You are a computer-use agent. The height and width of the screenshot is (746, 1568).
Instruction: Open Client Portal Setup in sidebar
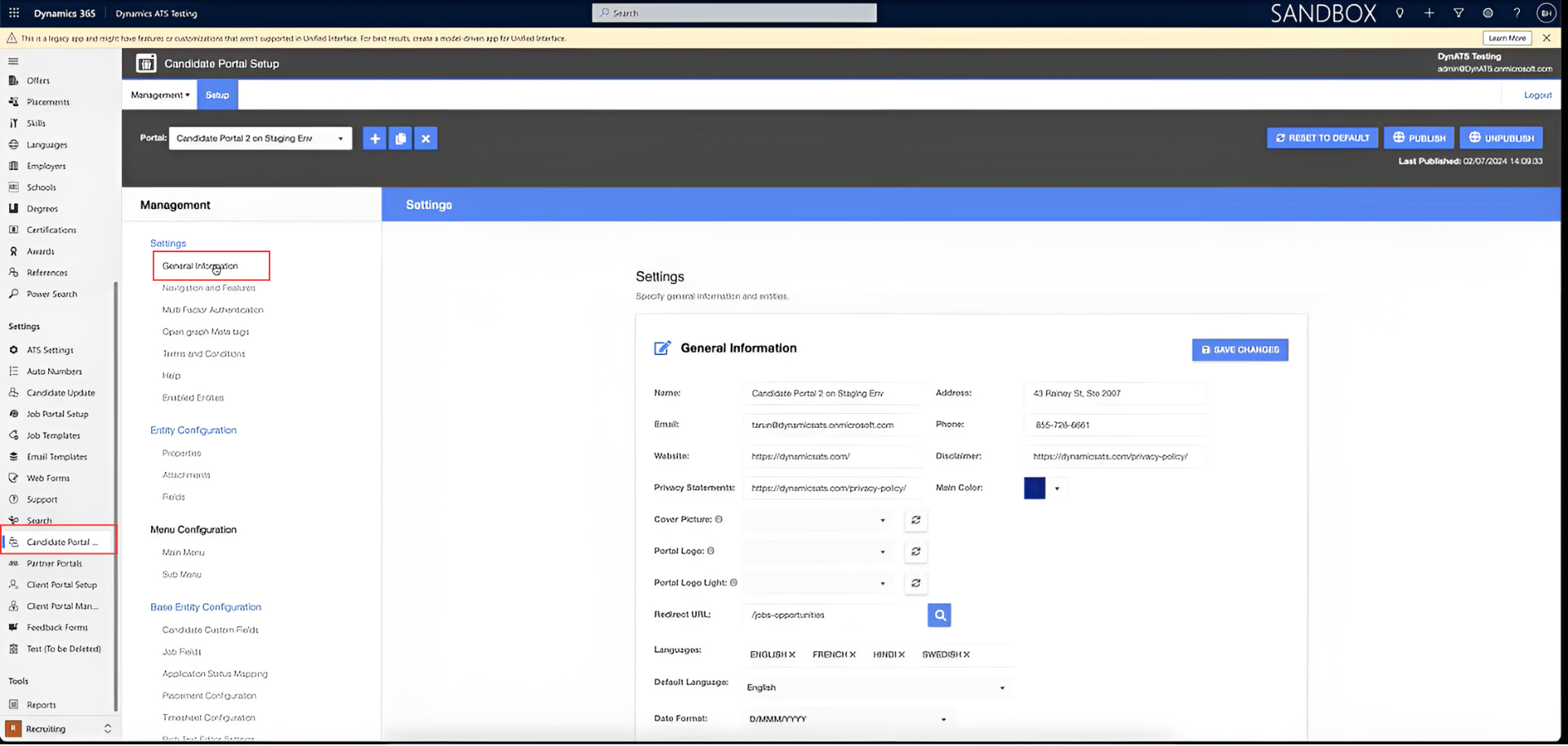click(61, 586)
